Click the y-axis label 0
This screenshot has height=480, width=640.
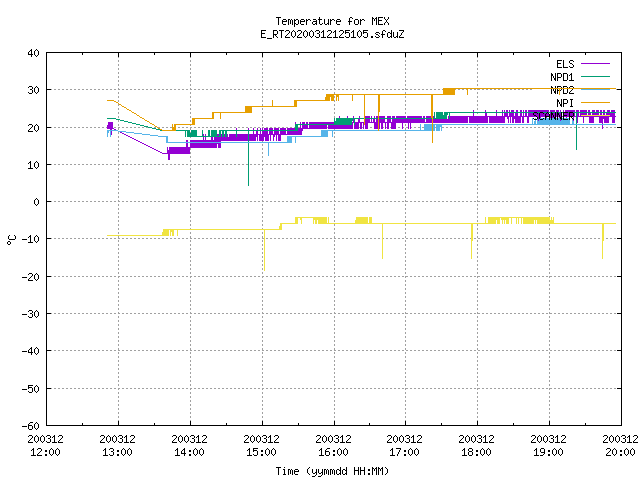(x=36, y=202)
